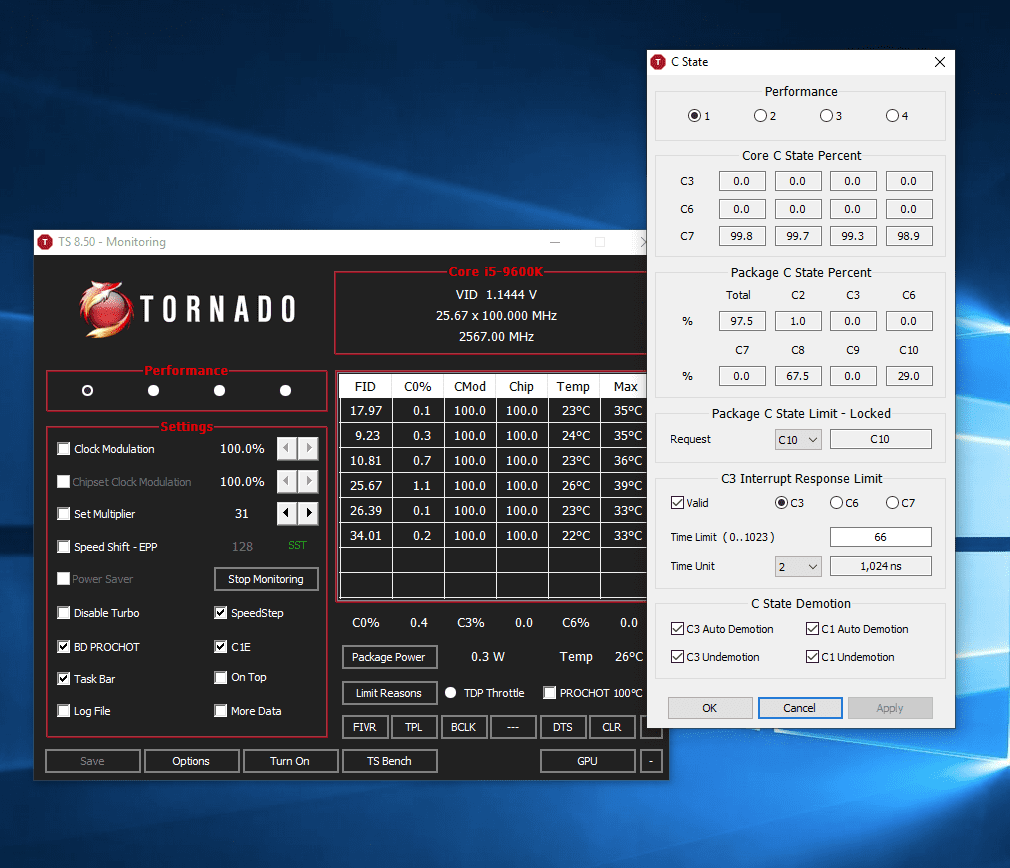Screen dimensions: 1010x868
Task: Choose the C7 interrupt response radio button
Action: 892,503
